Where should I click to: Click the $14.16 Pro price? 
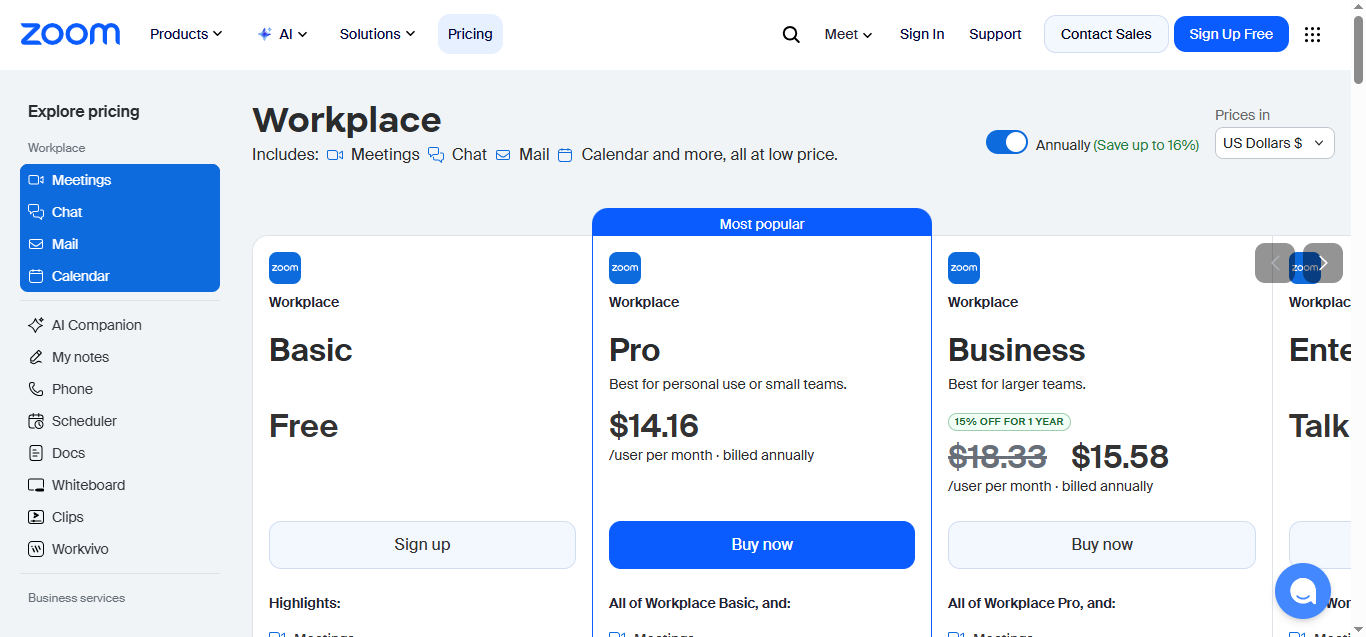click(x=654, y=426)
